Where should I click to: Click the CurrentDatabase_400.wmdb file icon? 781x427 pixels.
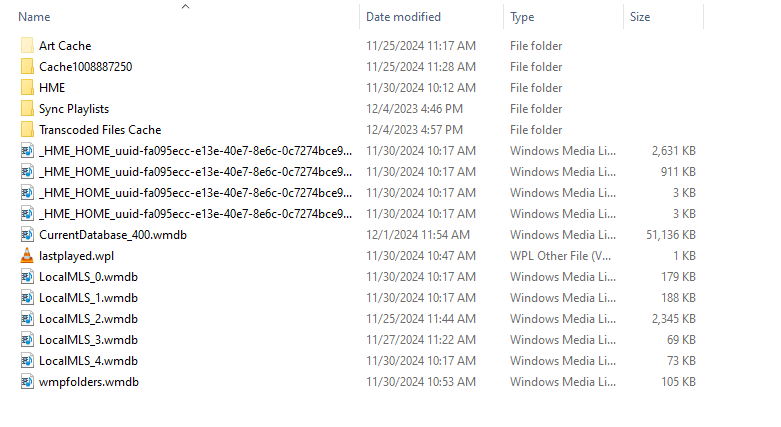pos(27,235)
